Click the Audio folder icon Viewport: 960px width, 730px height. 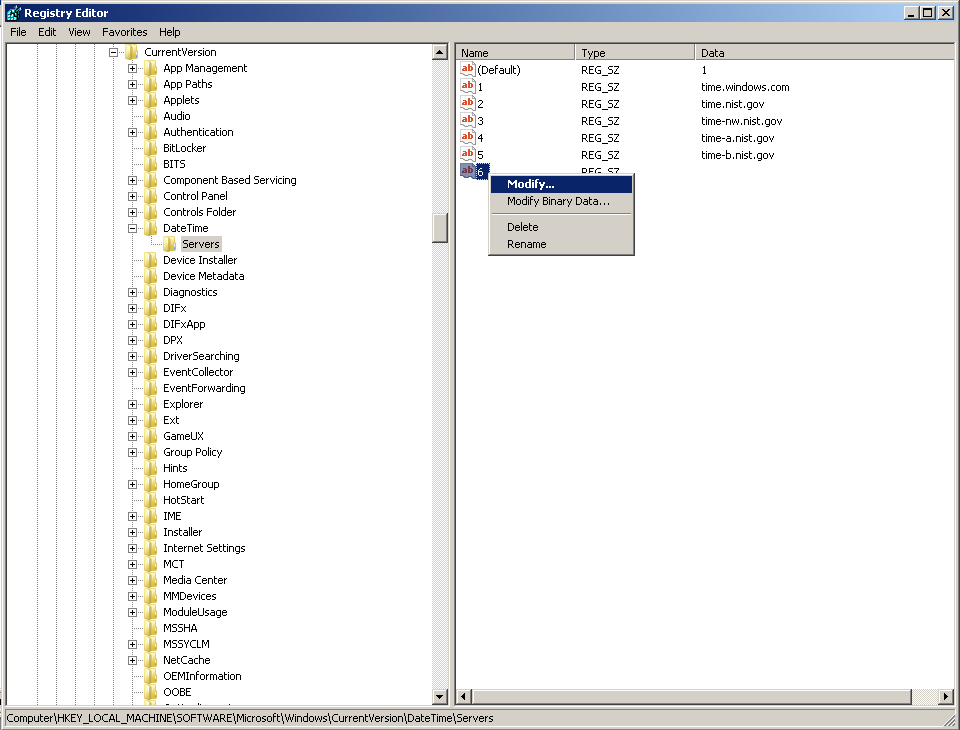pos(151,116)
